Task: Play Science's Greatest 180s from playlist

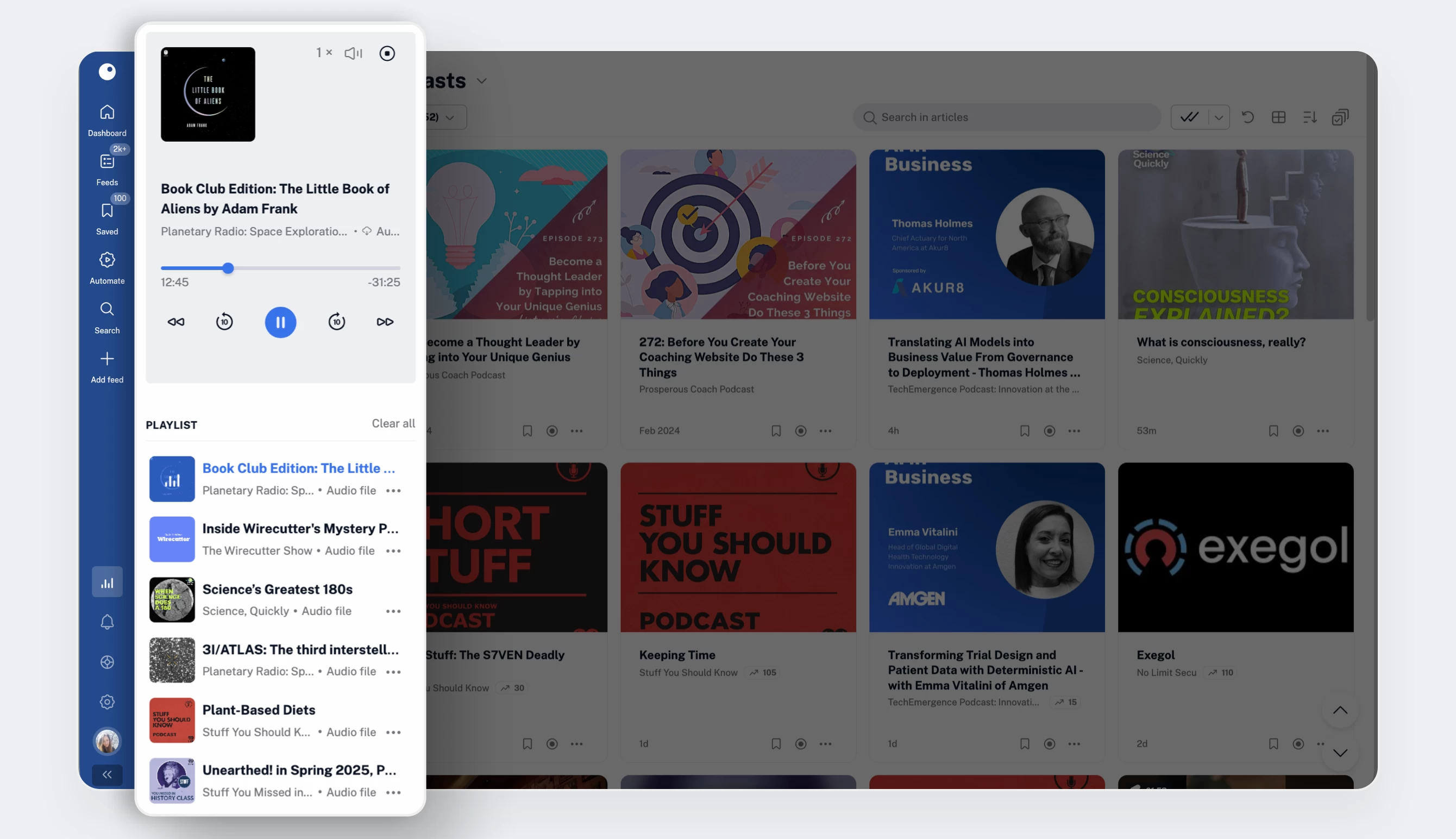Action: pyautogui.click(x=277, y=590)
